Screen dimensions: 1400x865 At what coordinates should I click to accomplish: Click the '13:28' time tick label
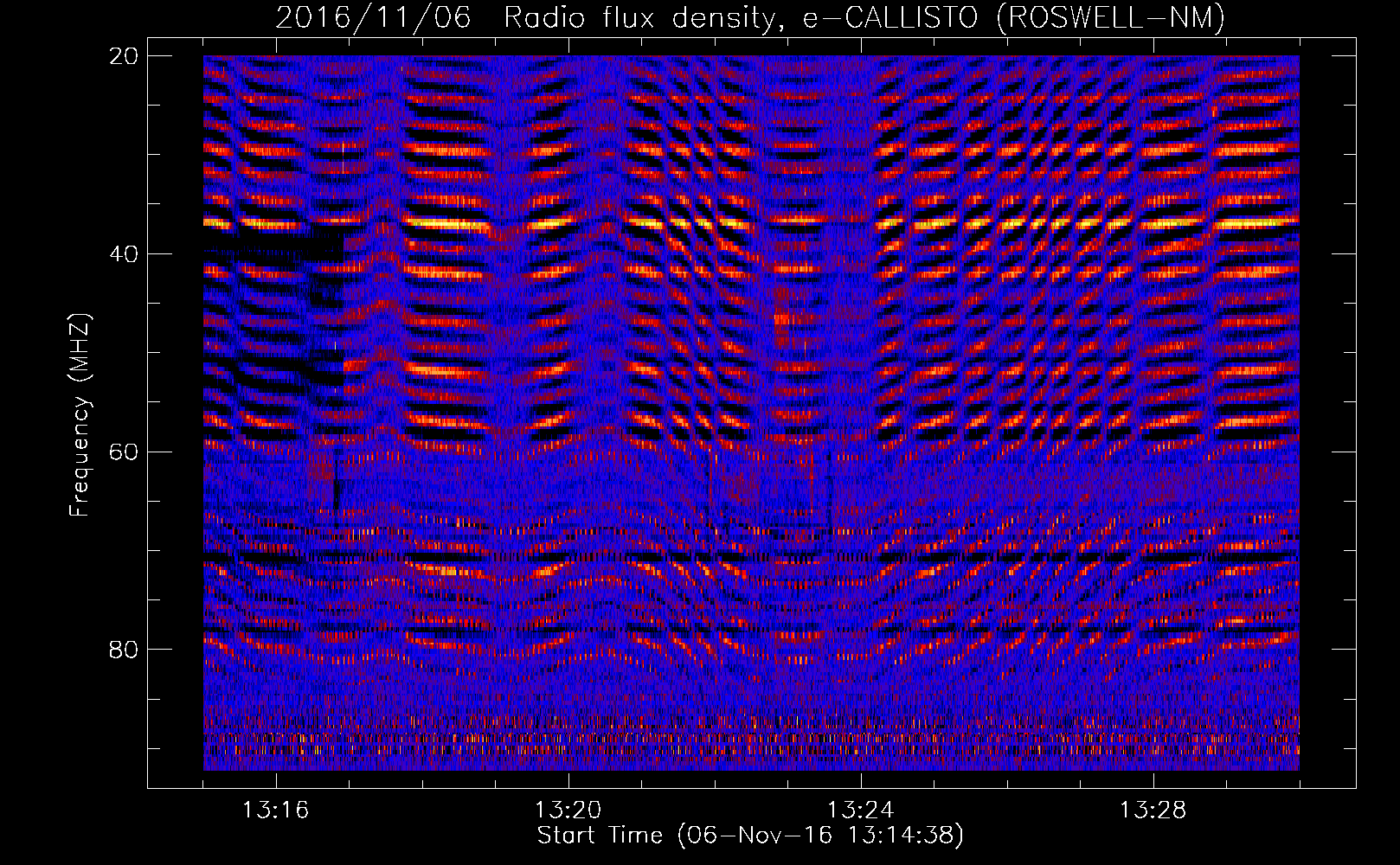[x=1153, y=811]
